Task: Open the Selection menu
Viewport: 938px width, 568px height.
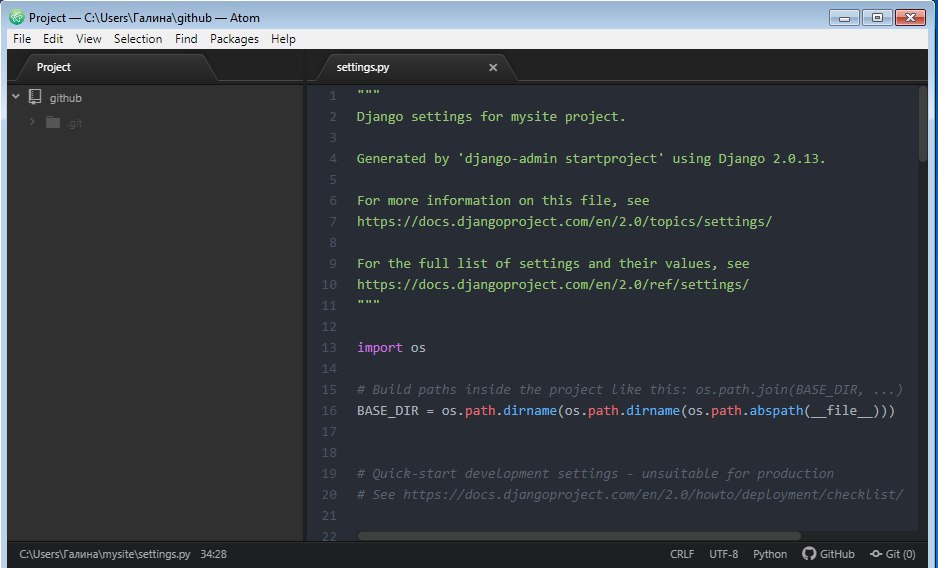Action: click(138, 39)
